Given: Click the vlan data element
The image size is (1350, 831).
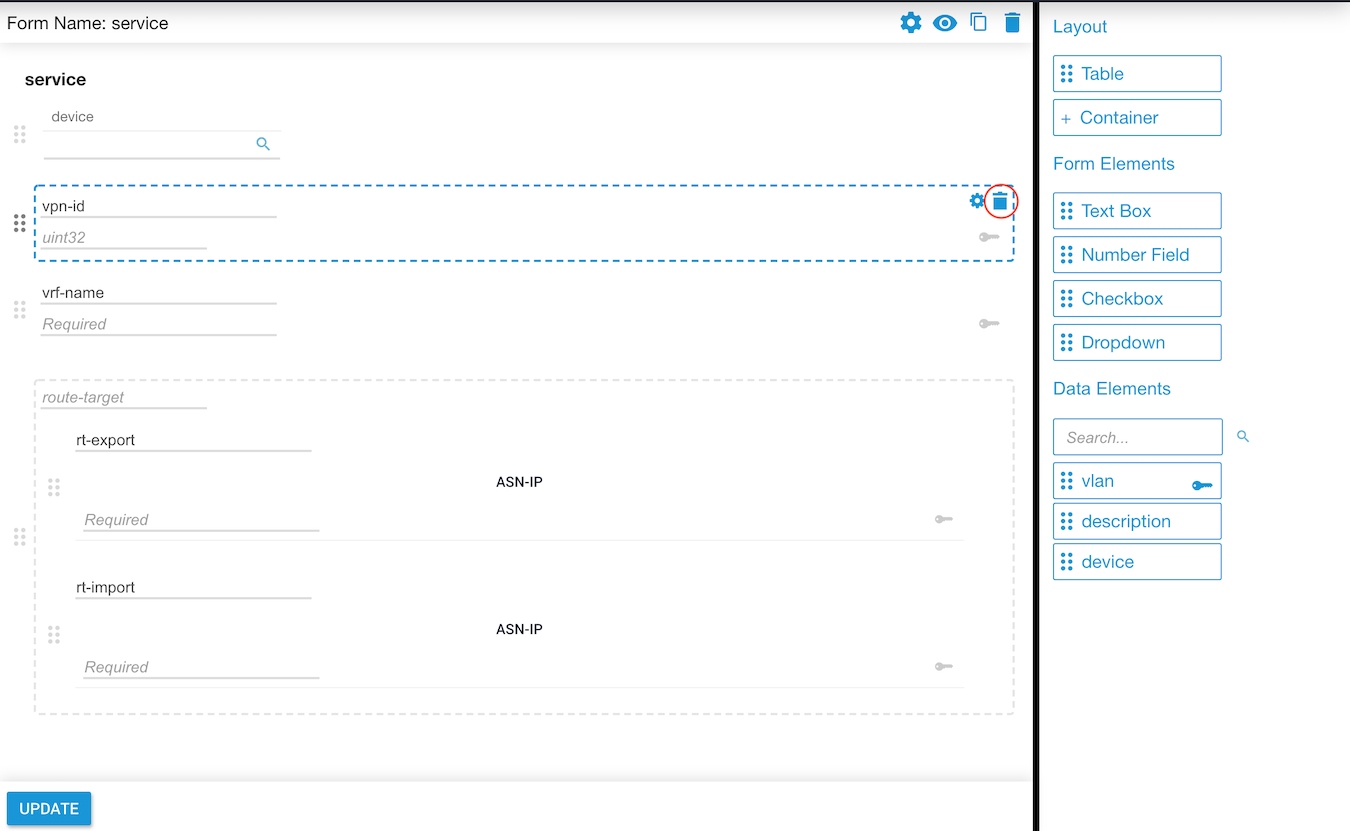Looking at the screenshot, I should (x=1137, y=481).
